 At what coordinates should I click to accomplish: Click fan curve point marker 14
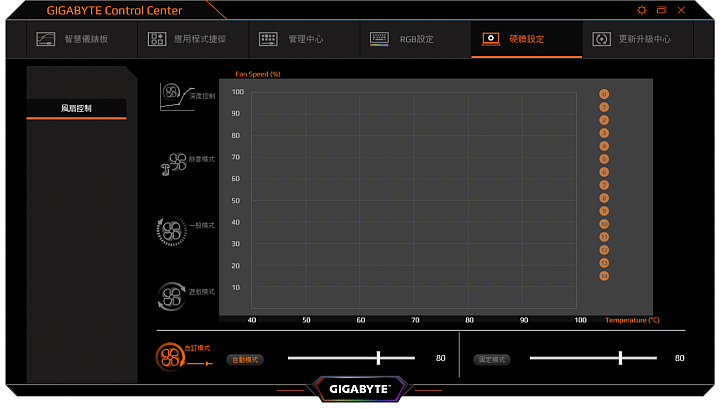pos(604,276)
